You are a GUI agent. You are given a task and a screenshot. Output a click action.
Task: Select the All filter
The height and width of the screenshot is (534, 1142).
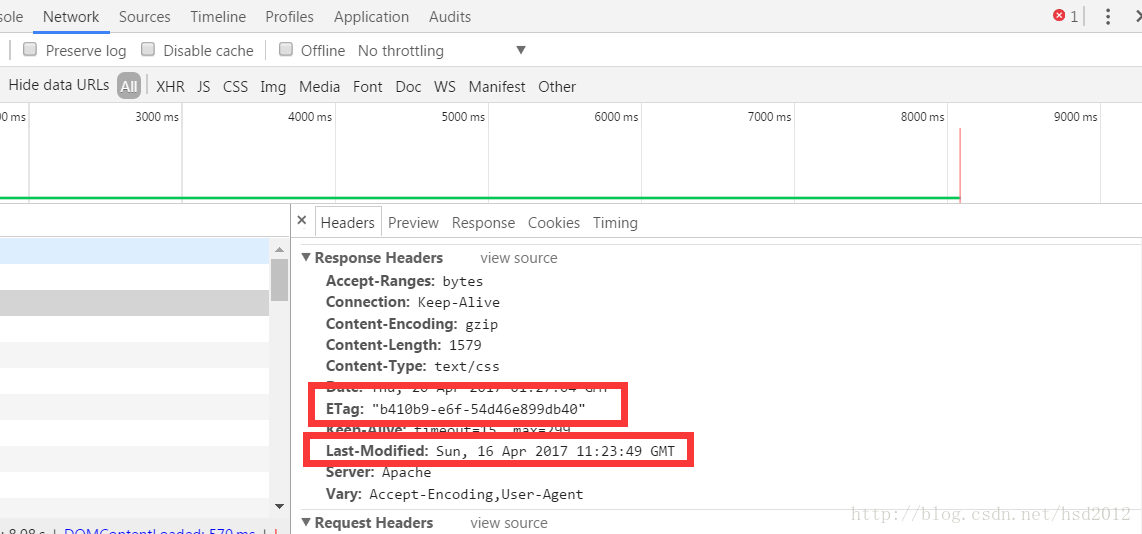(x=129, y=86)
